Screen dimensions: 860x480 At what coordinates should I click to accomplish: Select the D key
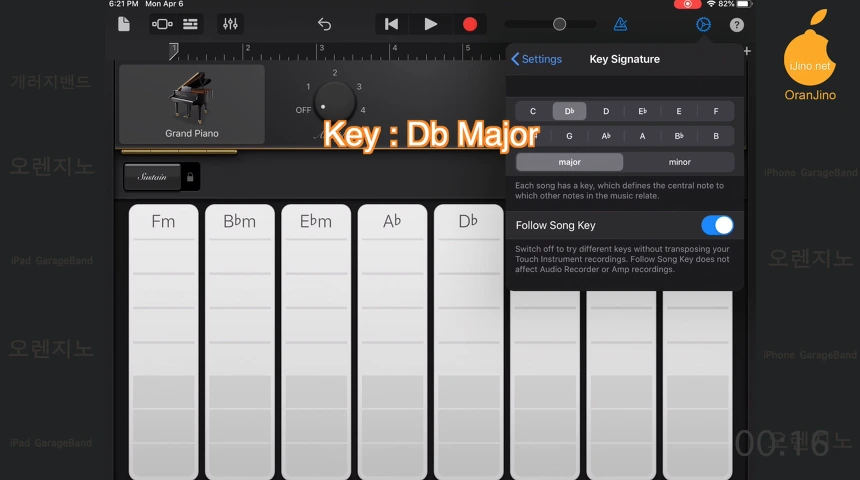[x=606, y=111]
